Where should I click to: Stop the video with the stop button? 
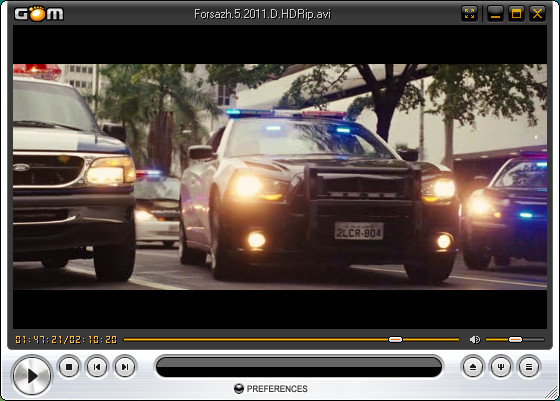click(x=69, y=366)
